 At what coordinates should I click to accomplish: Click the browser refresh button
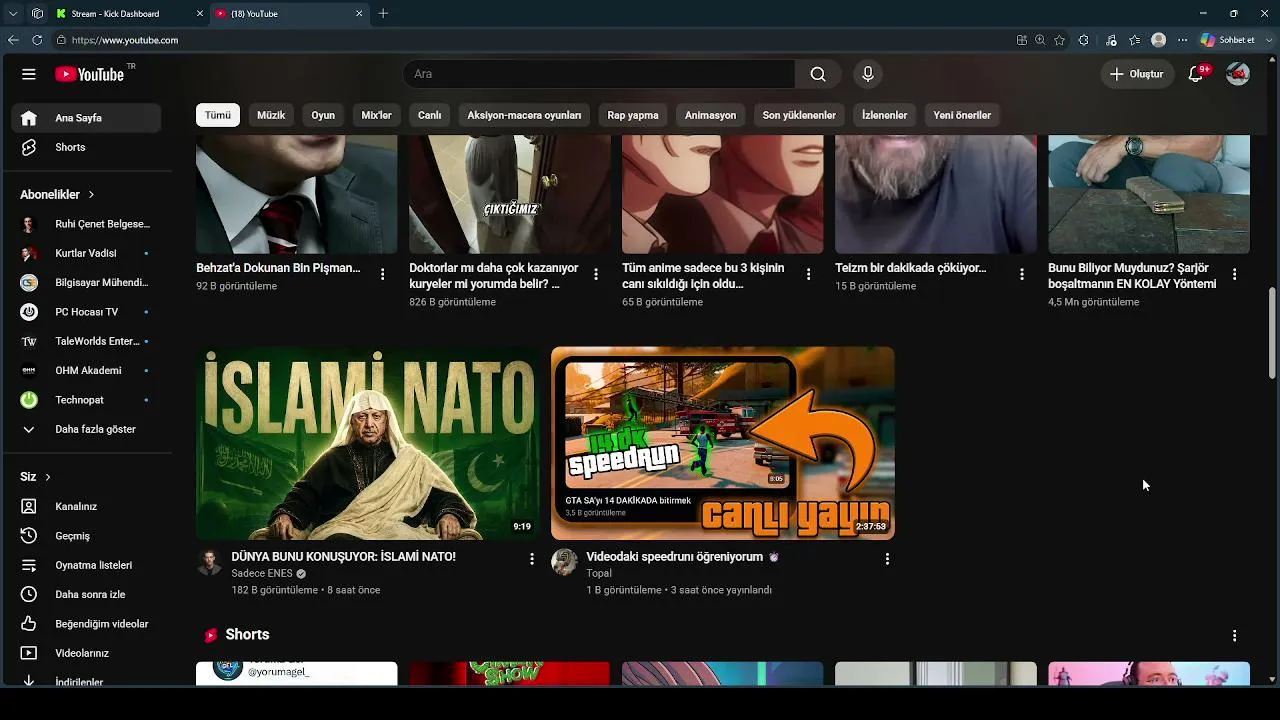tap(37, 40)
